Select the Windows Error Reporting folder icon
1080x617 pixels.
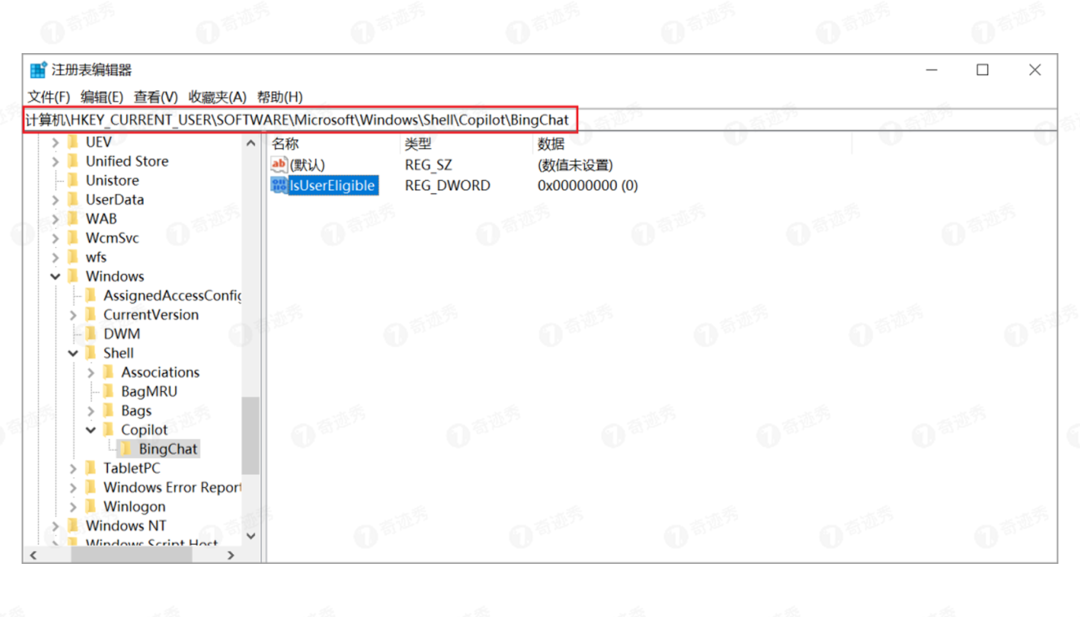point(91,488)
